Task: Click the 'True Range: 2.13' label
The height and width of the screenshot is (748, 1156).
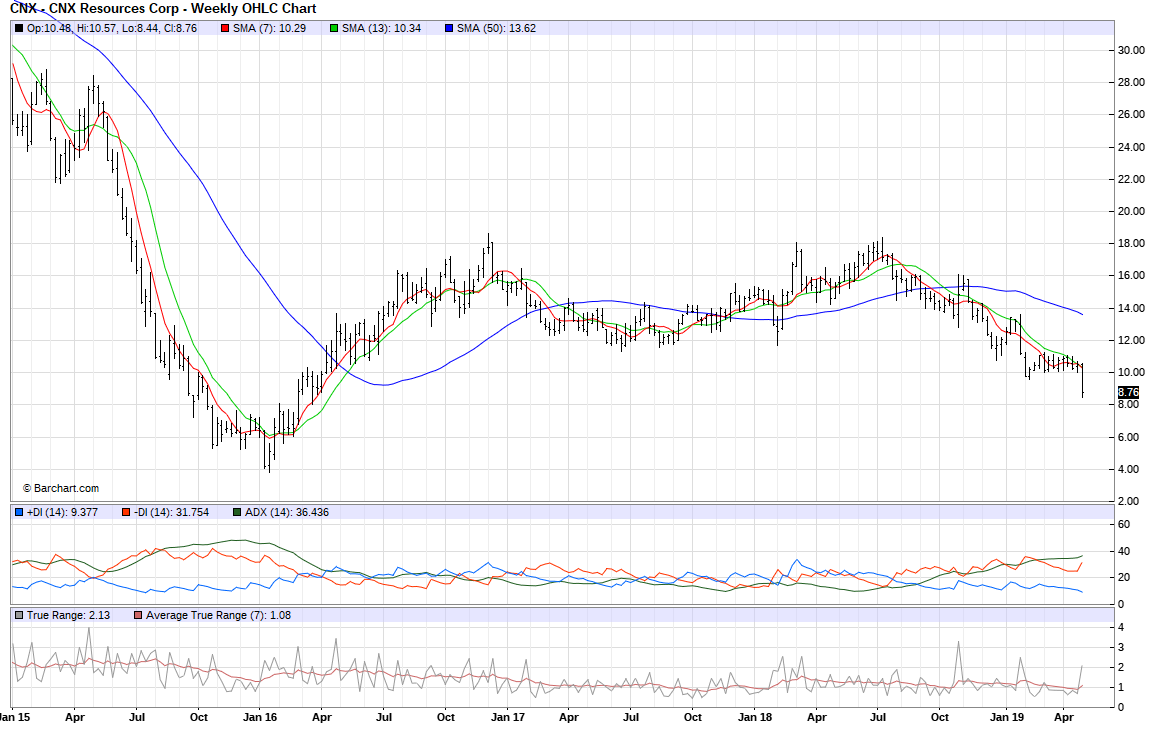Action: (69, 615)
